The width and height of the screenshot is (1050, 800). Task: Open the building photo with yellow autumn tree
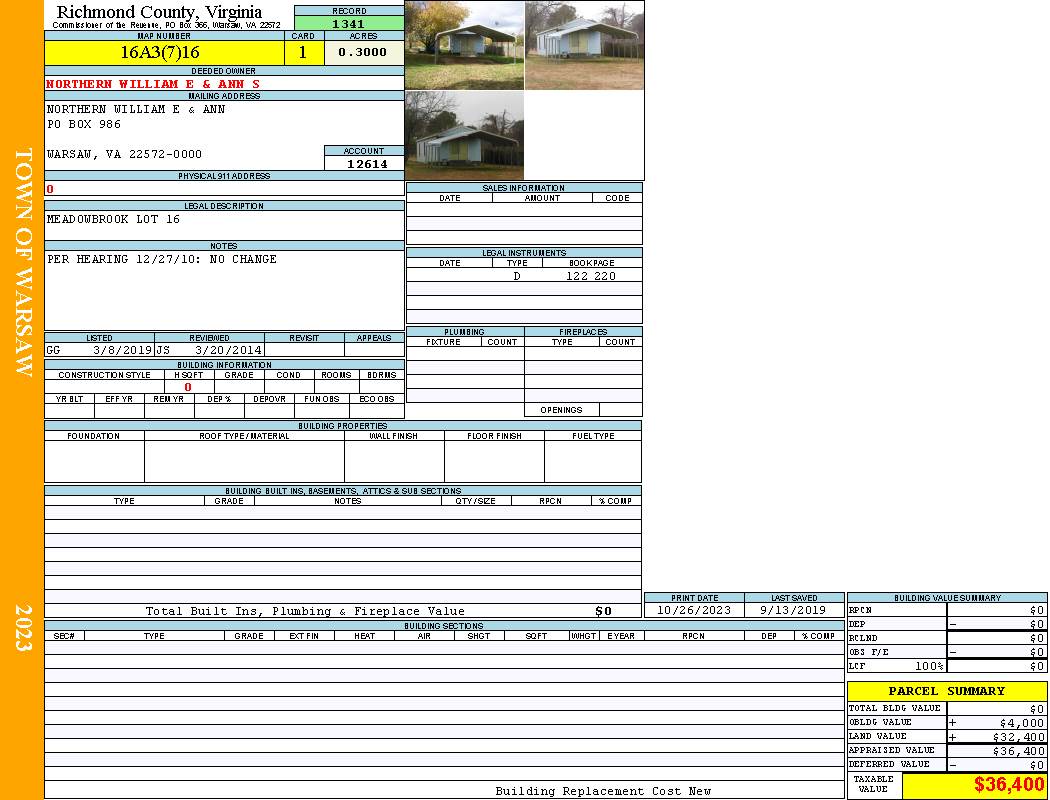(464, 46)
